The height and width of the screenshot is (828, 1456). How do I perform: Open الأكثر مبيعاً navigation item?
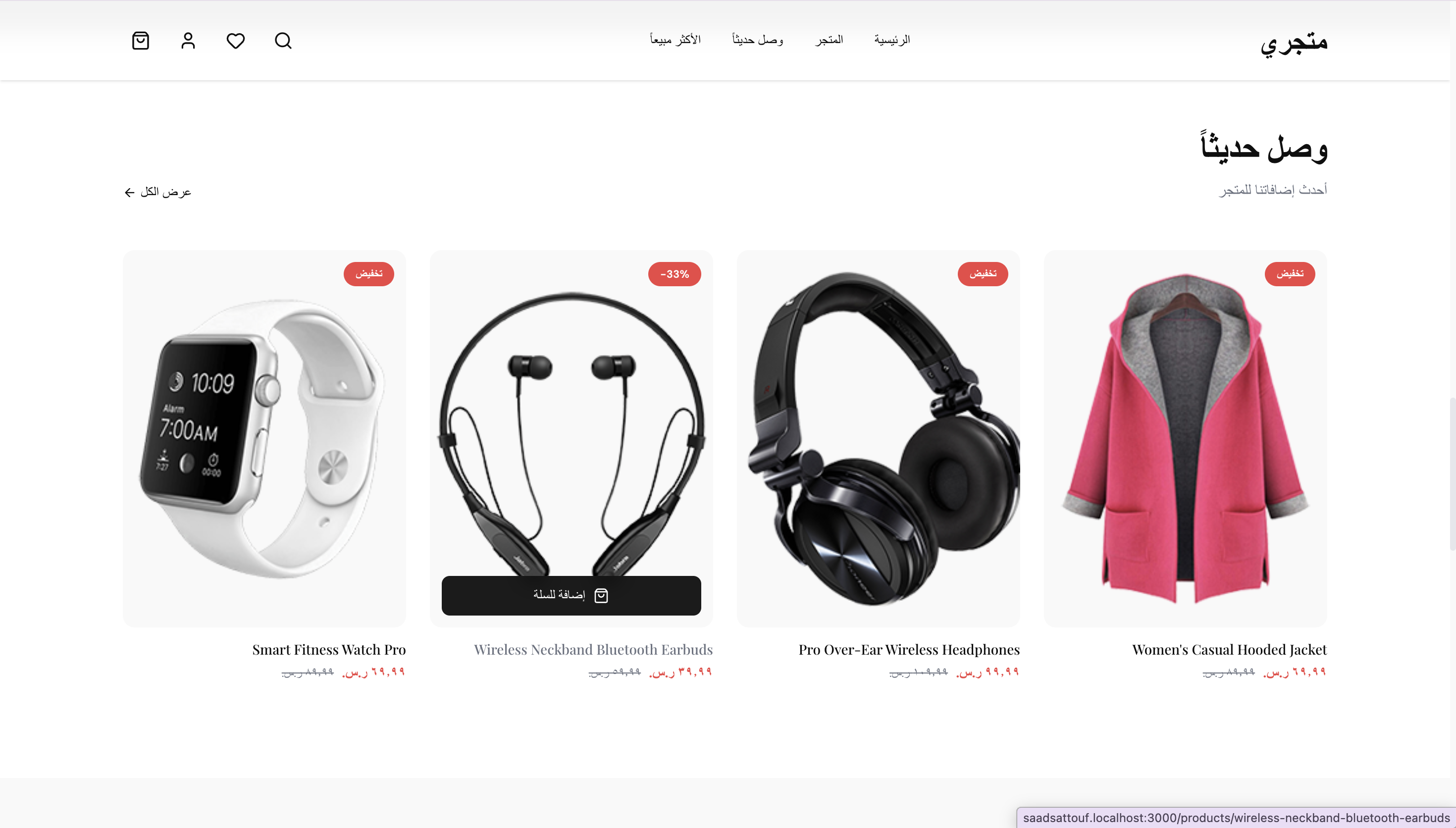[676, 40]
